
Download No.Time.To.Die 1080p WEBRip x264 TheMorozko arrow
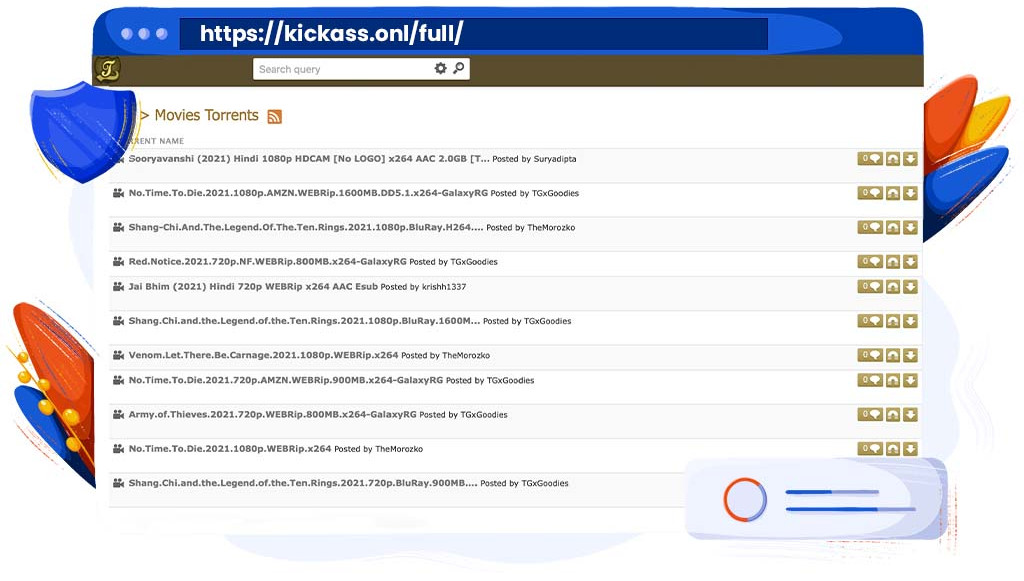pos(910,448)
